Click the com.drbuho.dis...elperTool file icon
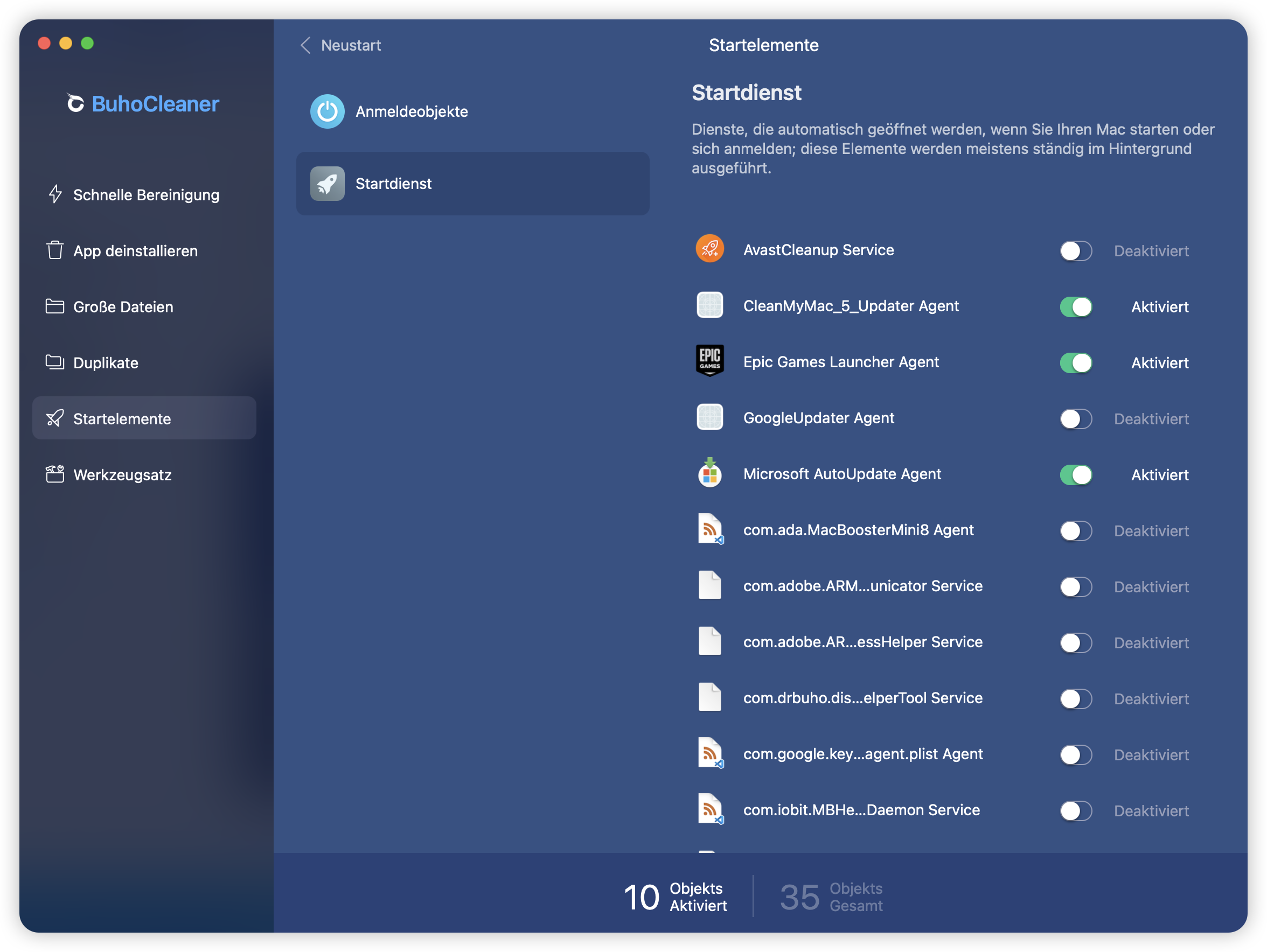The width and height of the screenshot is (1267, 952). coord(710,698)
